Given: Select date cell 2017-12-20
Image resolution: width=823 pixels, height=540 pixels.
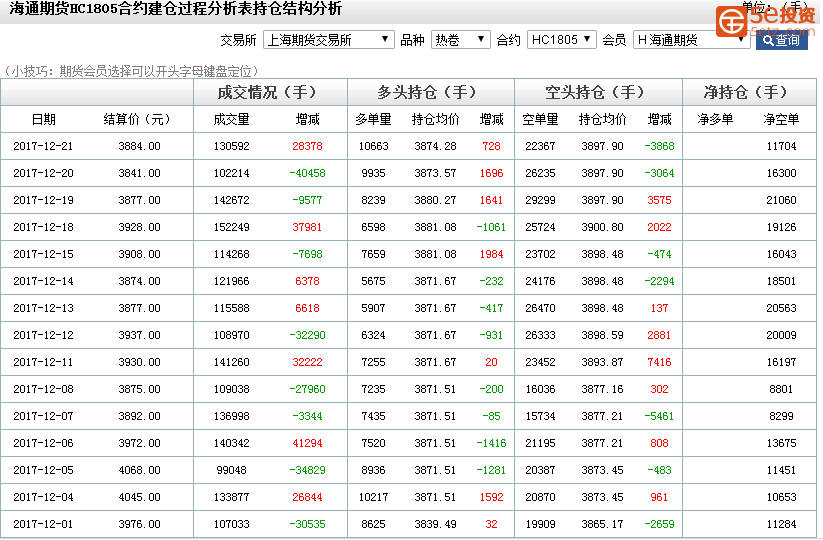Looking at the screenshot, I should point(43,173).
